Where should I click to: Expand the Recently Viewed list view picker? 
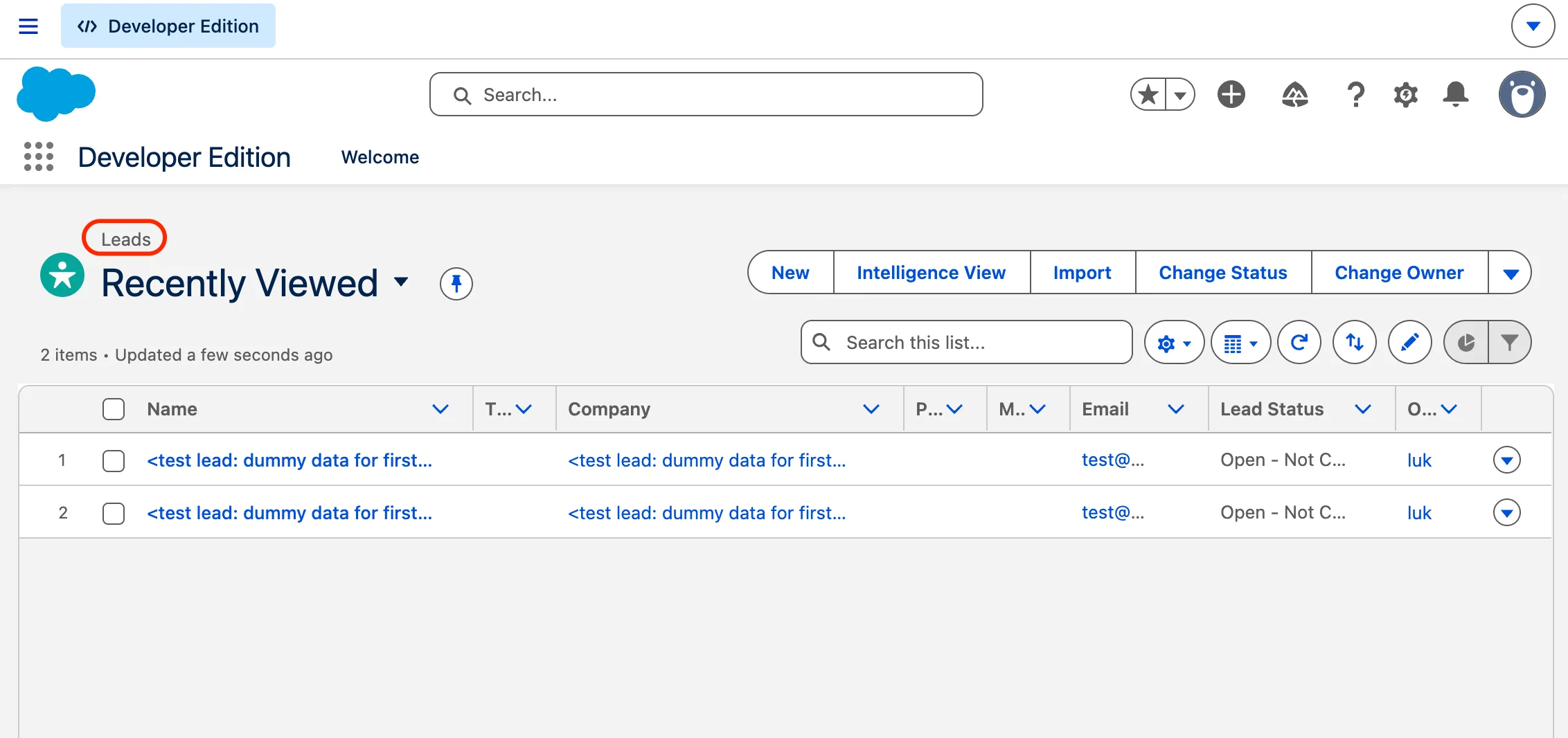pos(401,282)
